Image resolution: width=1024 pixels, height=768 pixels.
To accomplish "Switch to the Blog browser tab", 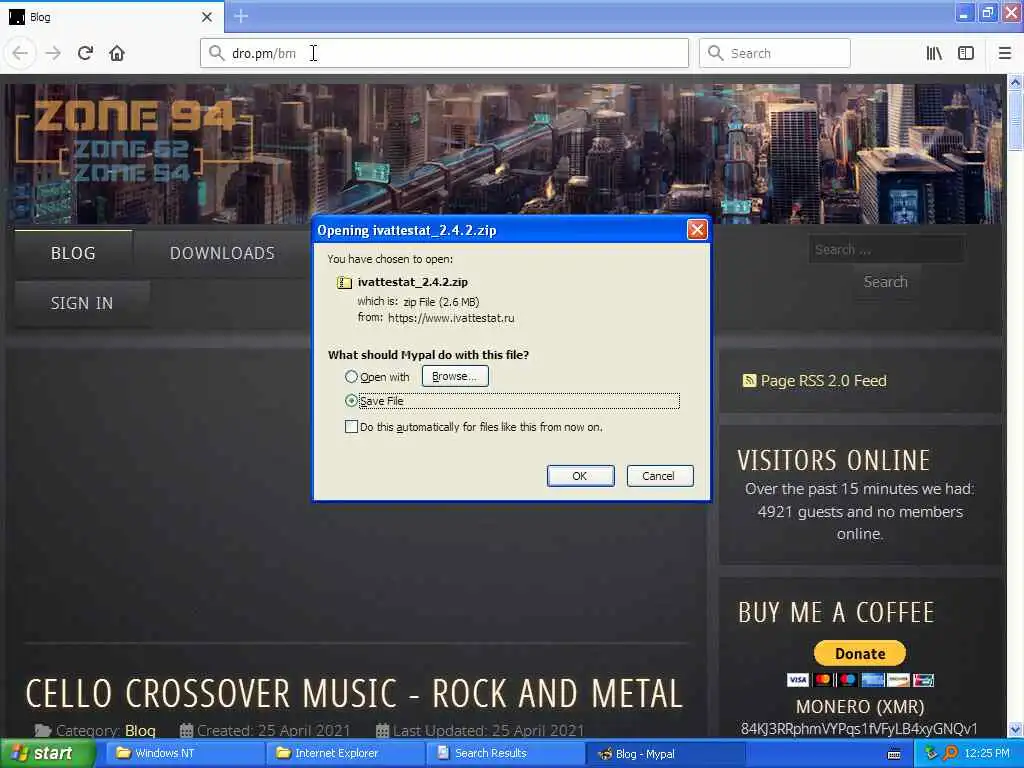I will click(111, 17).
